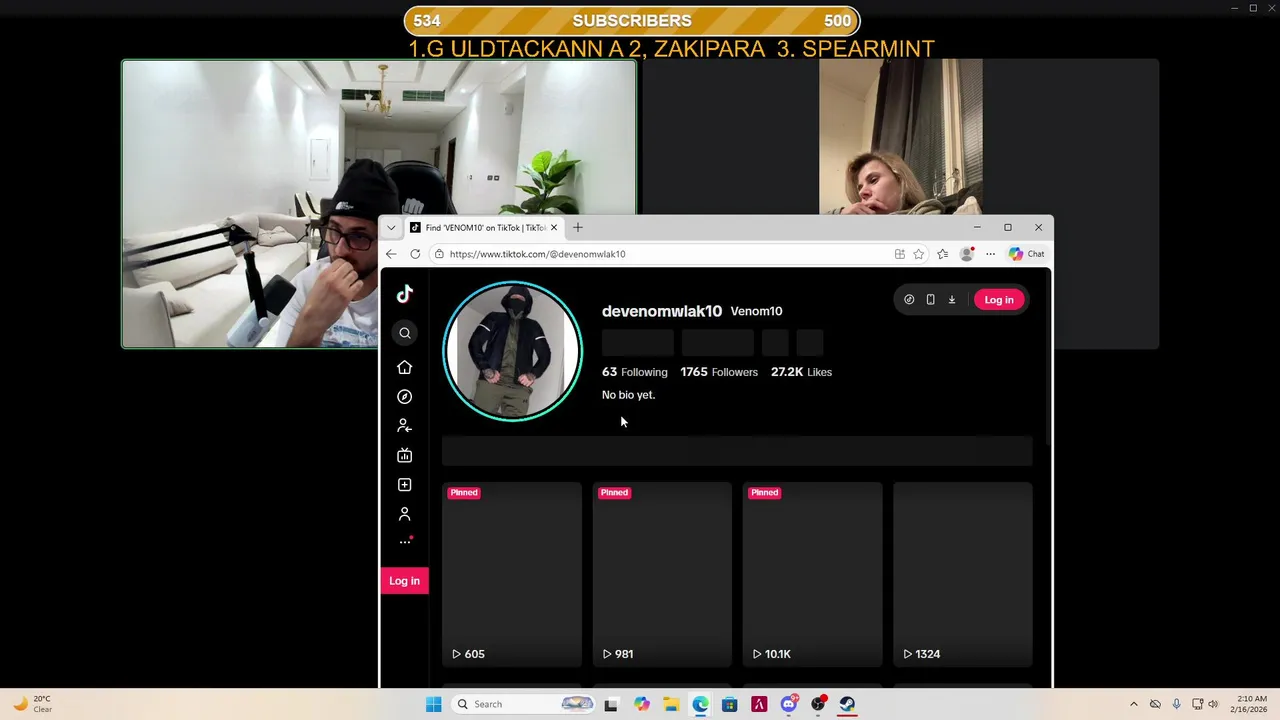
Task: View the 1765 Followers list
Action: (x=719, y=372)
